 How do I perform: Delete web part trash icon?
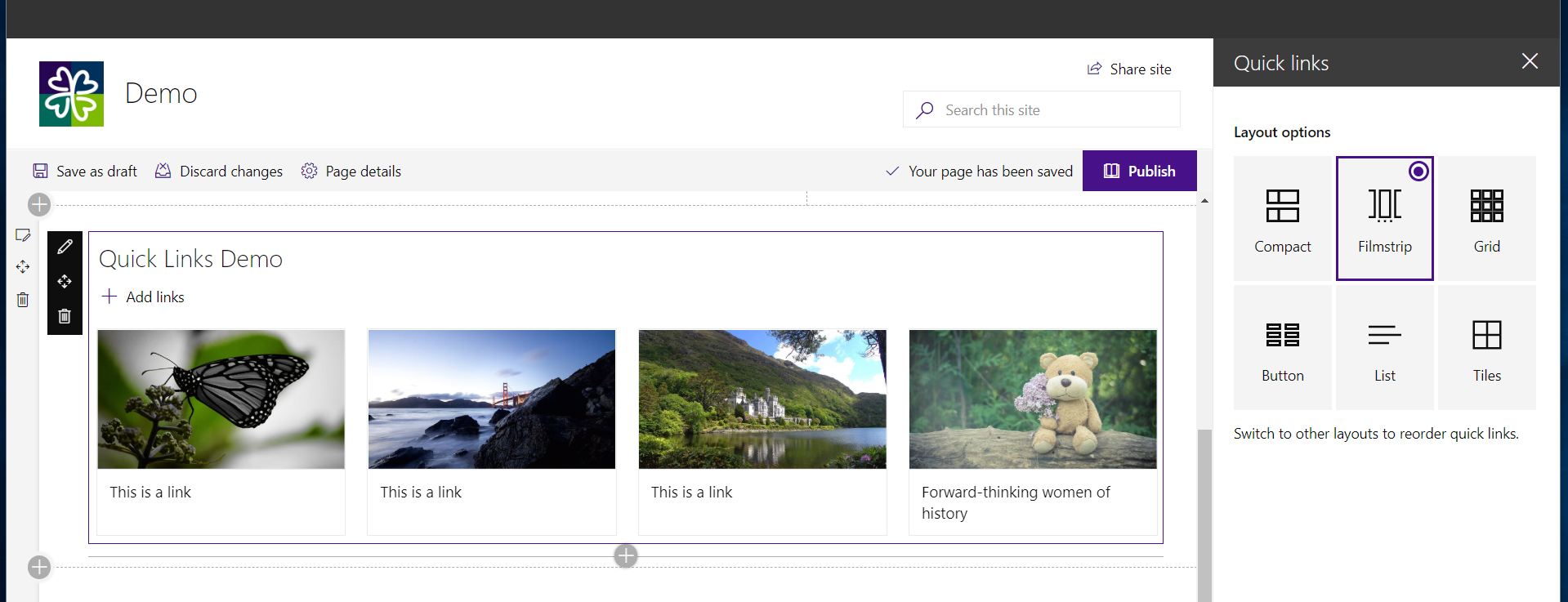(65, 316)
